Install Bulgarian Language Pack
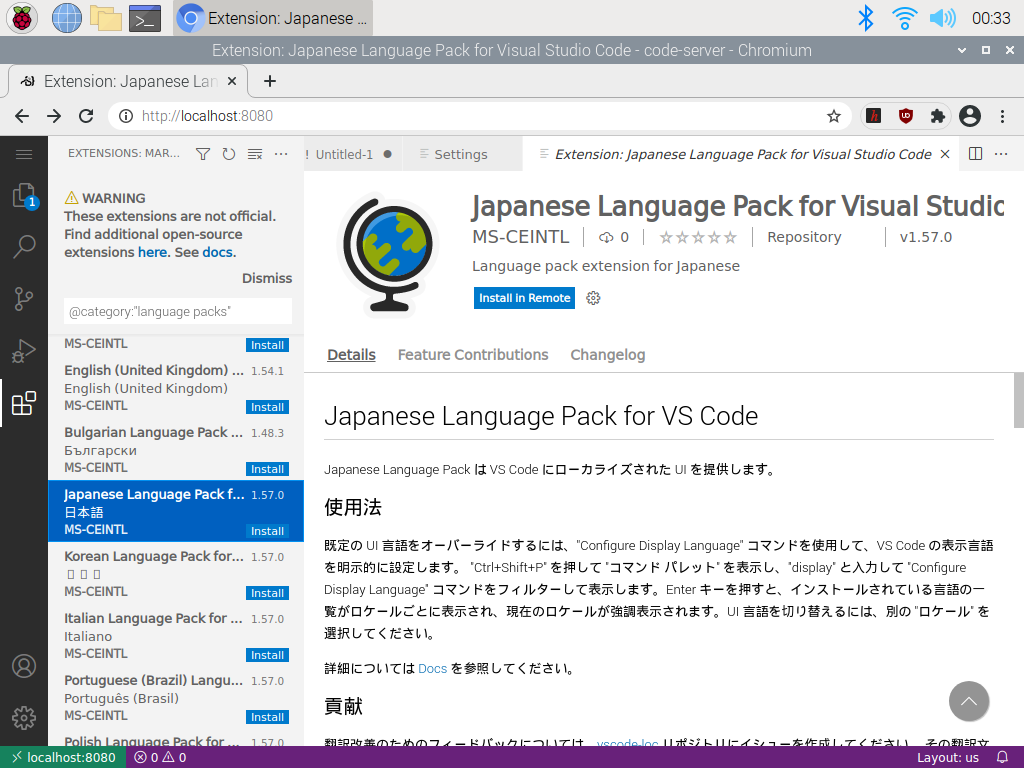 [x=268, y=469]
